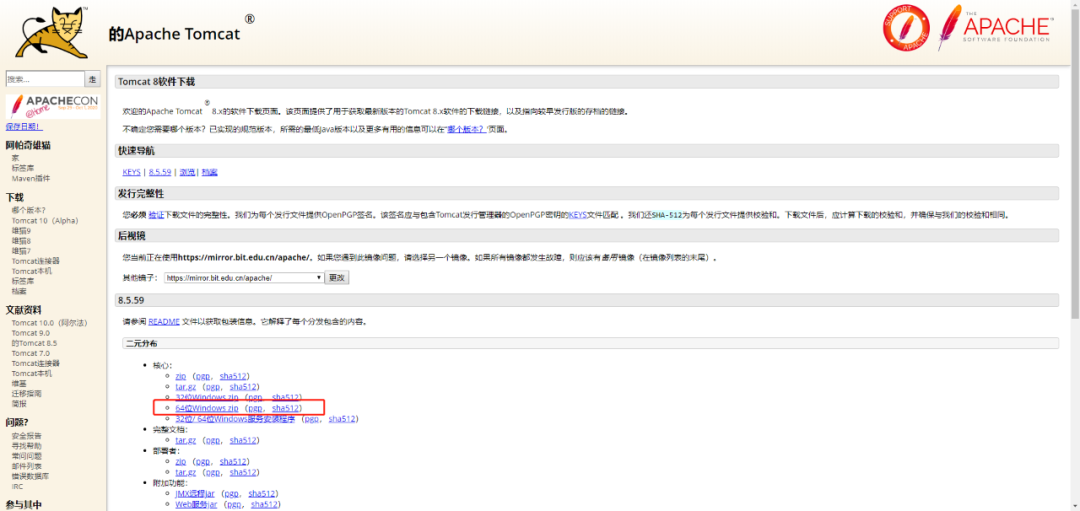Open the 的Tomcat 8.5 documentation link

click(x=34, y=343)
